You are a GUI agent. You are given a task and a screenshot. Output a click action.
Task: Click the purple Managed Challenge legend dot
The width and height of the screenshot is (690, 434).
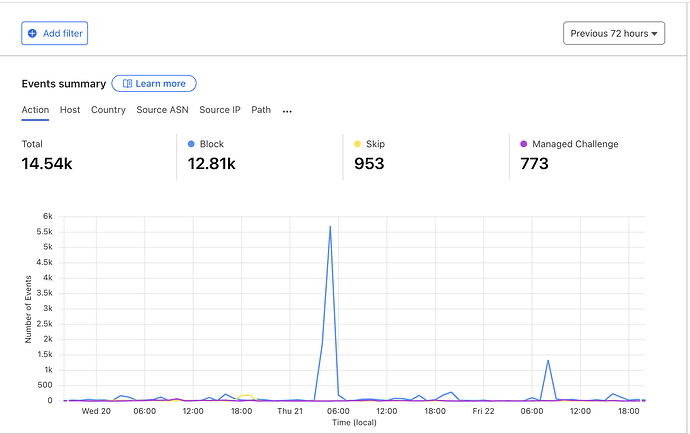[524, 144]
